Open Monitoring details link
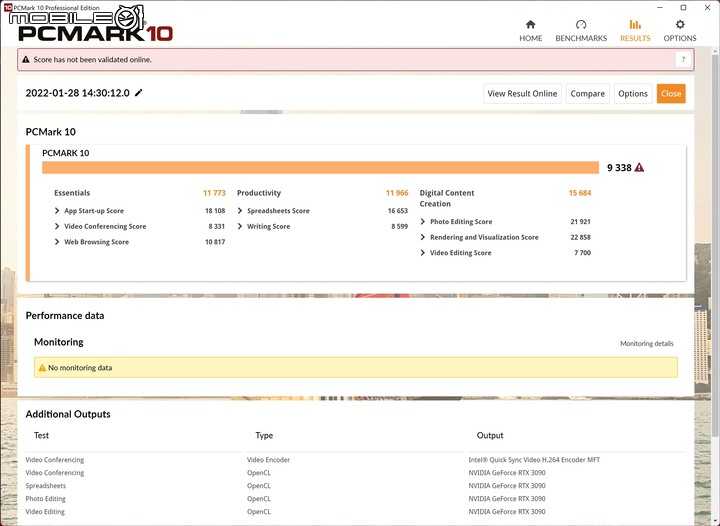The width and height of the screenshot is (720, 526). tap(647, 343)
